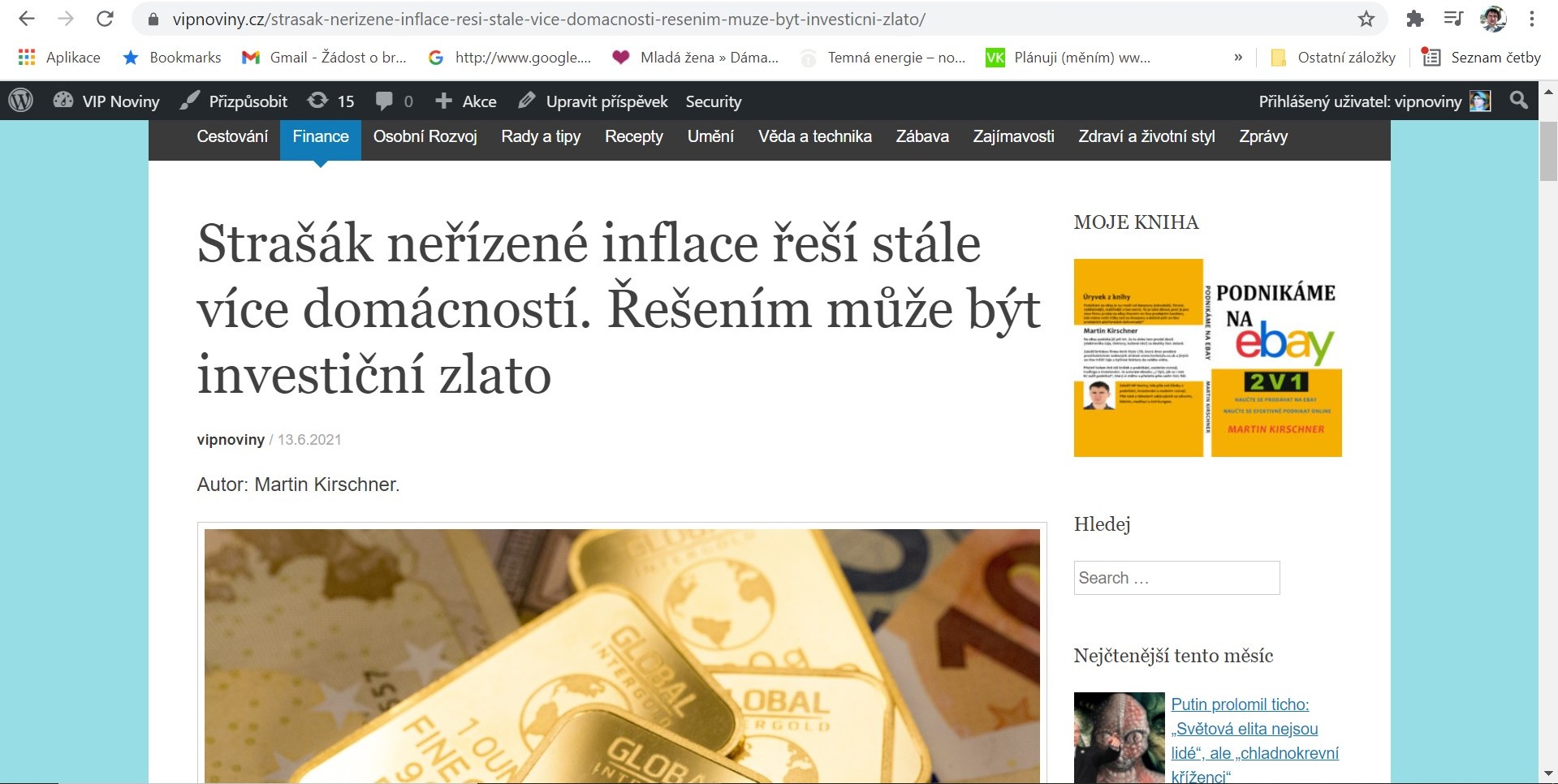
Task: Open the Chrome three-dot menu
Action: tap(1532, 19)
